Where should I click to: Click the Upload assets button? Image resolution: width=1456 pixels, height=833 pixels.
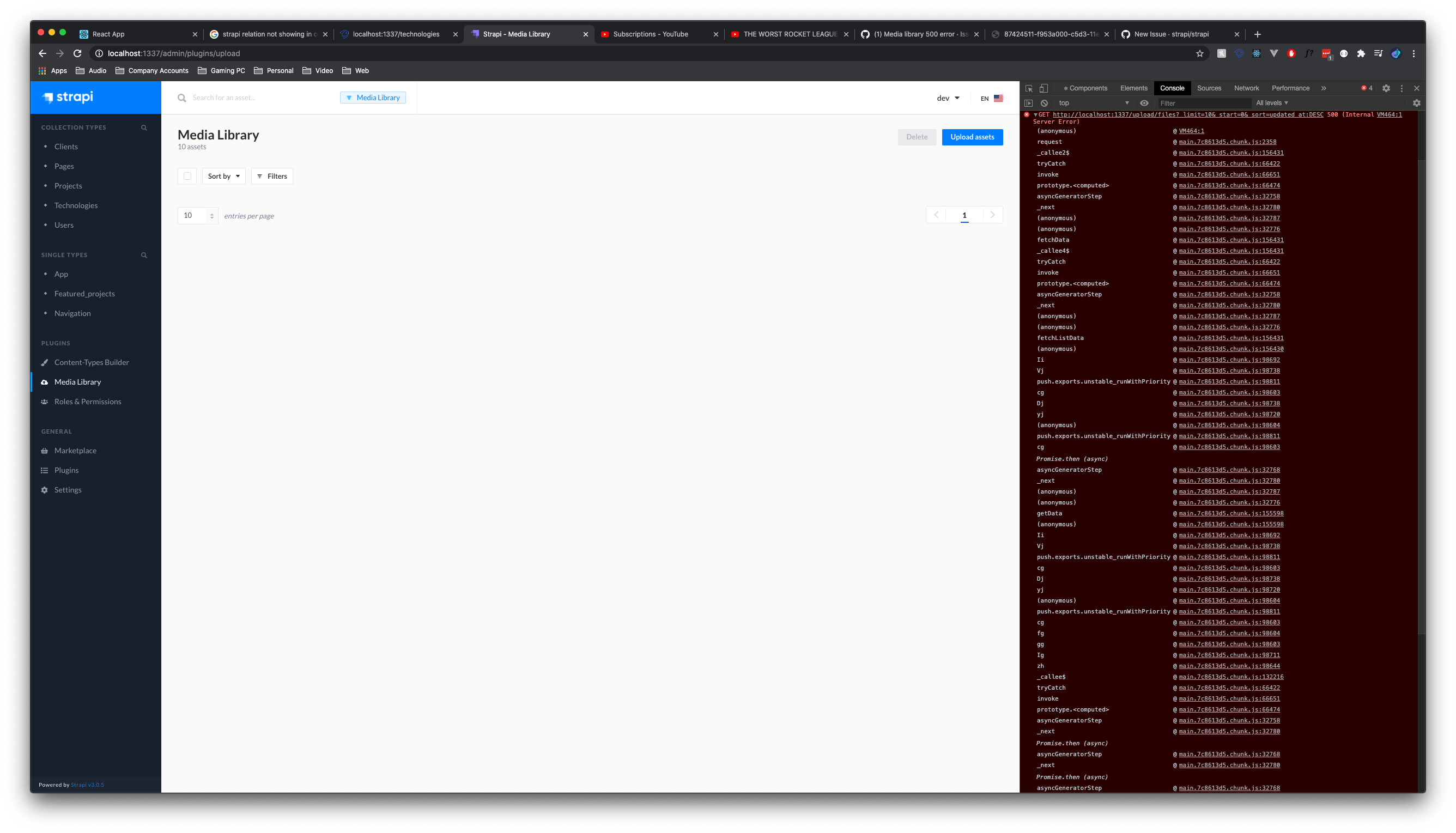click(x=972, y=137)
